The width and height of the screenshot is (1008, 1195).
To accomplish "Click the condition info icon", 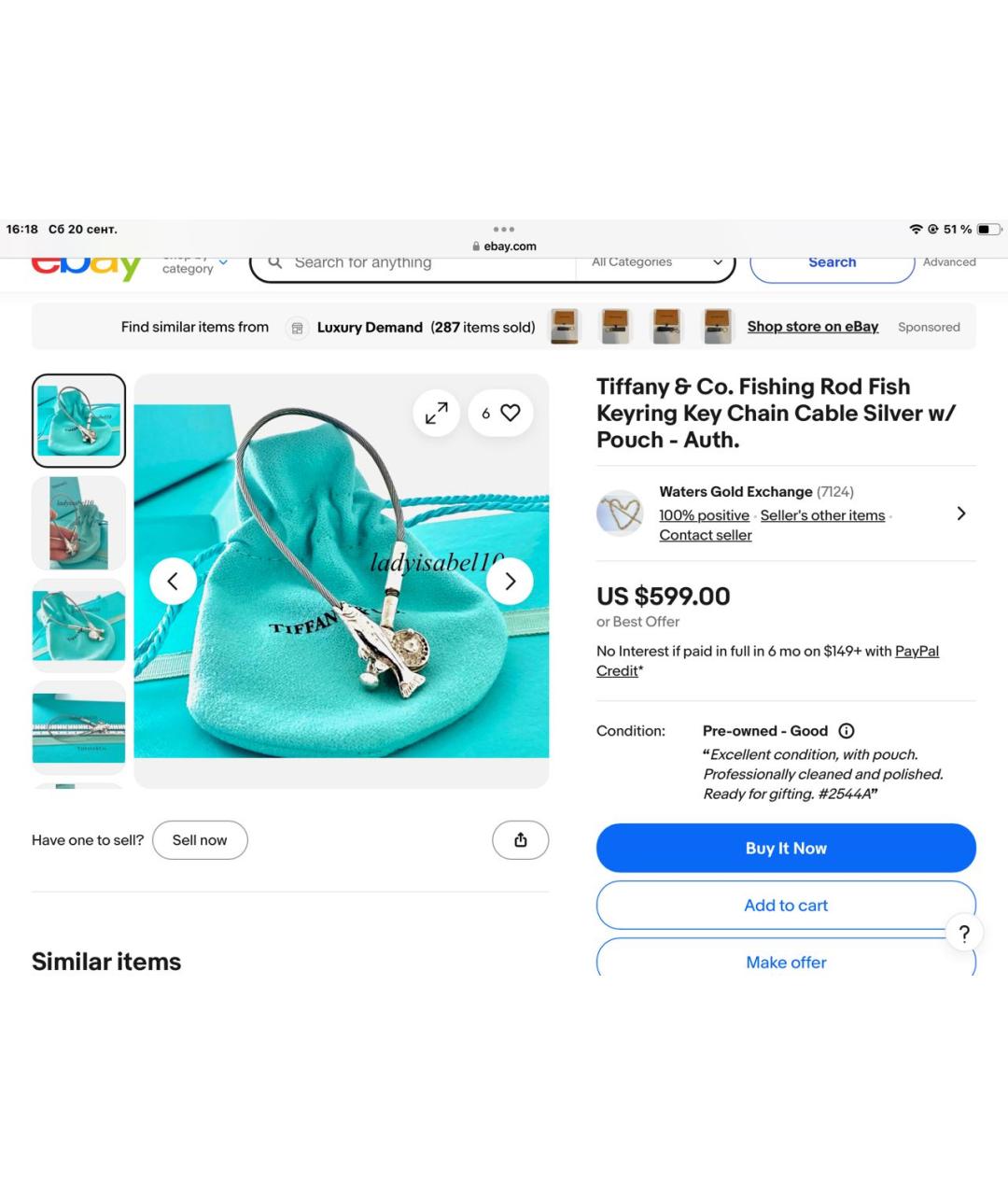I will 847,731.
